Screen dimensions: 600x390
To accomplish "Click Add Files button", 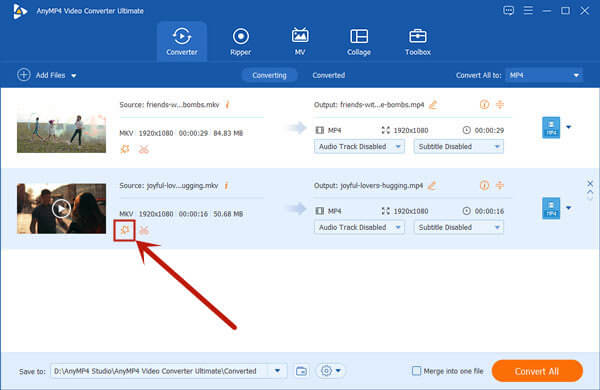I will tap(41, 75).
